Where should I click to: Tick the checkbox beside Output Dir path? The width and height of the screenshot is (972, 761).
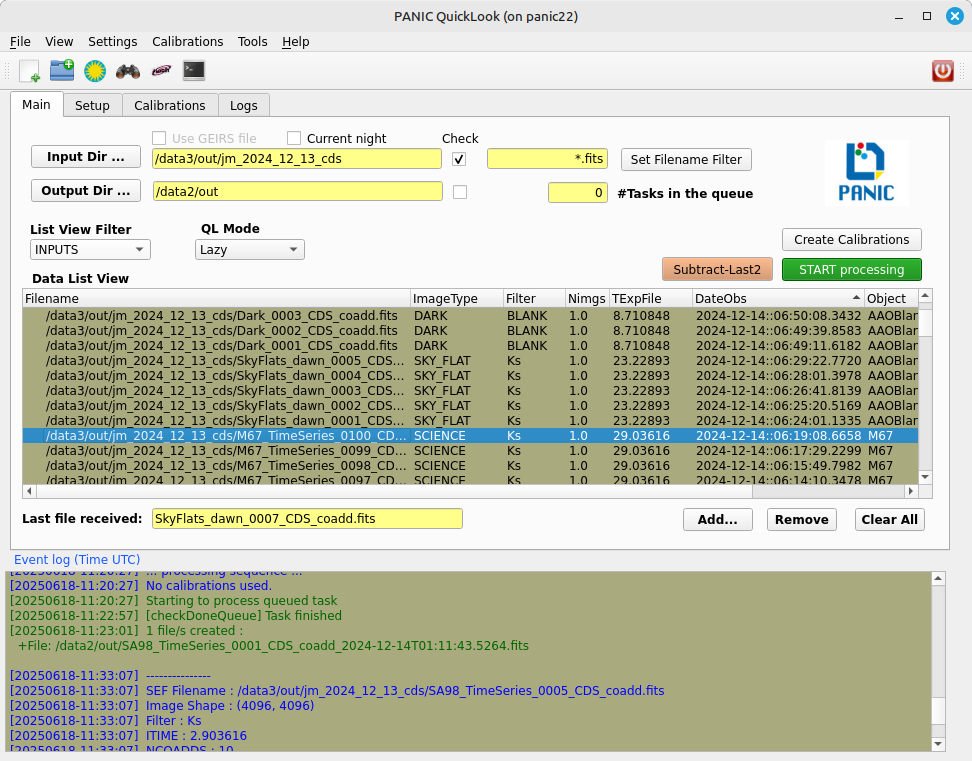tap(460, 192)
